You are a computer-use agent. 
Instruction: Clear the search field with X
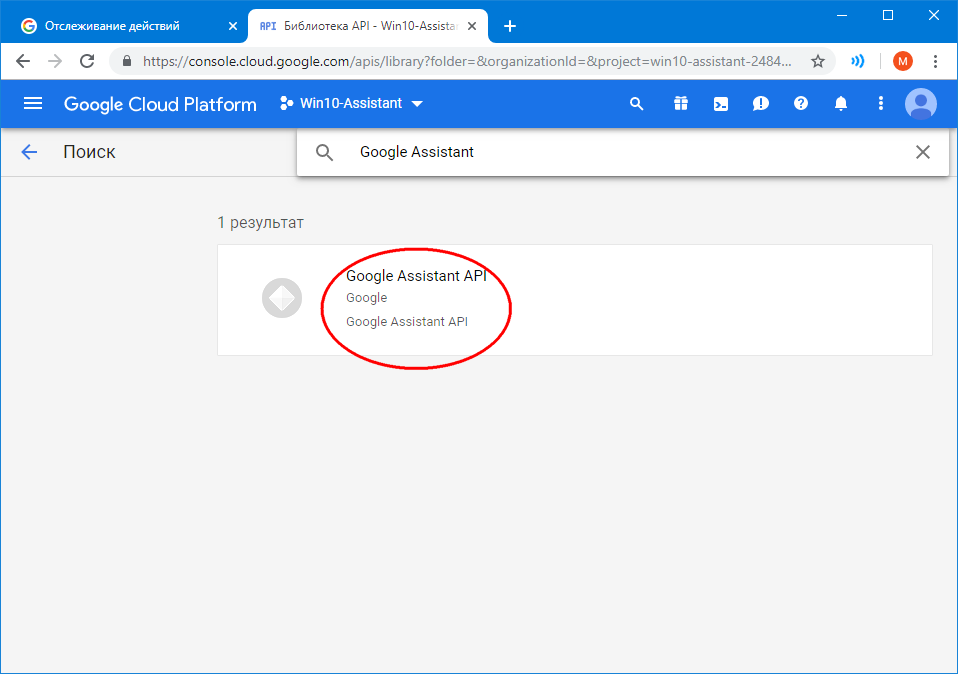point(922,152)
